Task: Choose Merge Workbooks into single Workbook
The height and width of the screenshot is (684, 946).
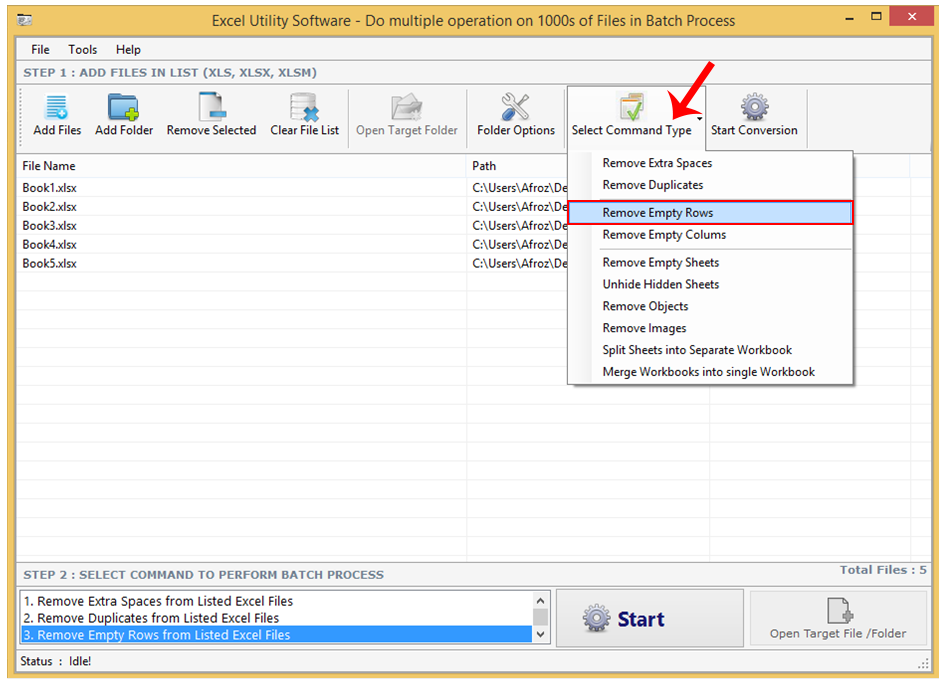Action: (710, 372)
